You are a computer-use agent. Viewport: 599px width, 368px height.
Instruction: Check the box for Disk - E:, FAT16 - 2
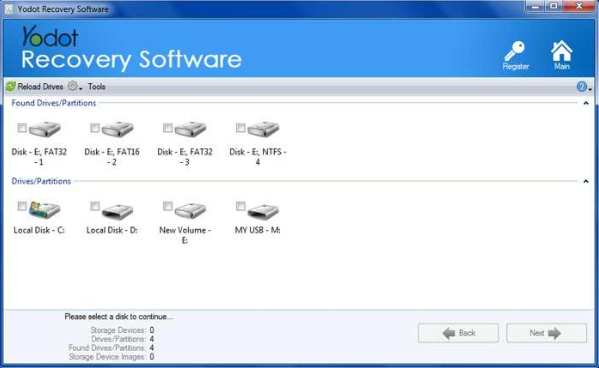coord(95,128)
